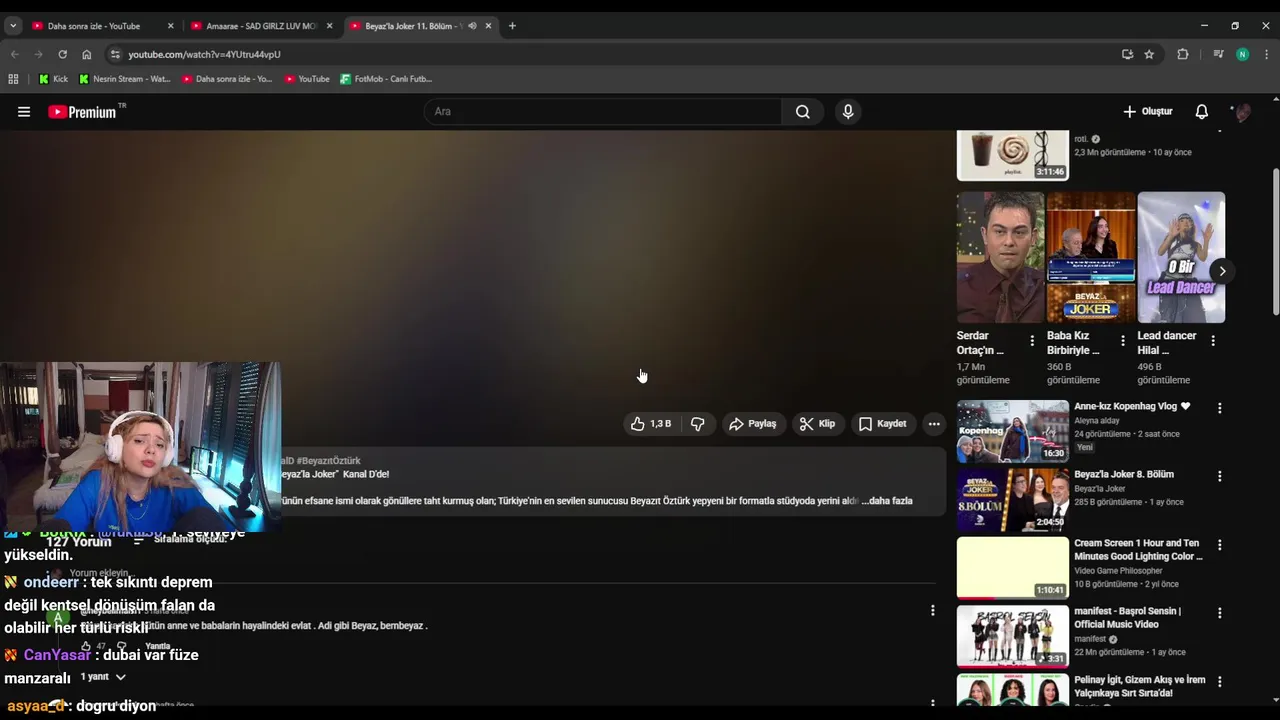Go to browser home page
This screenshot has height=720, width=1280.
(87, 54)
